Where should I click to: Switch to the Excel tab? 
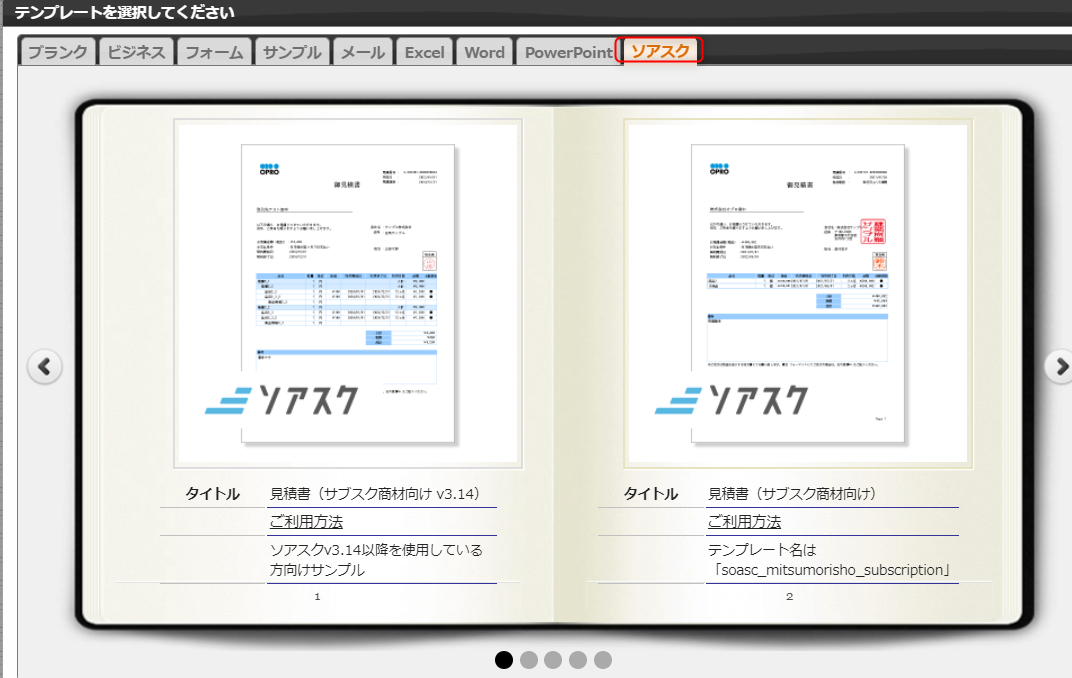424,52
